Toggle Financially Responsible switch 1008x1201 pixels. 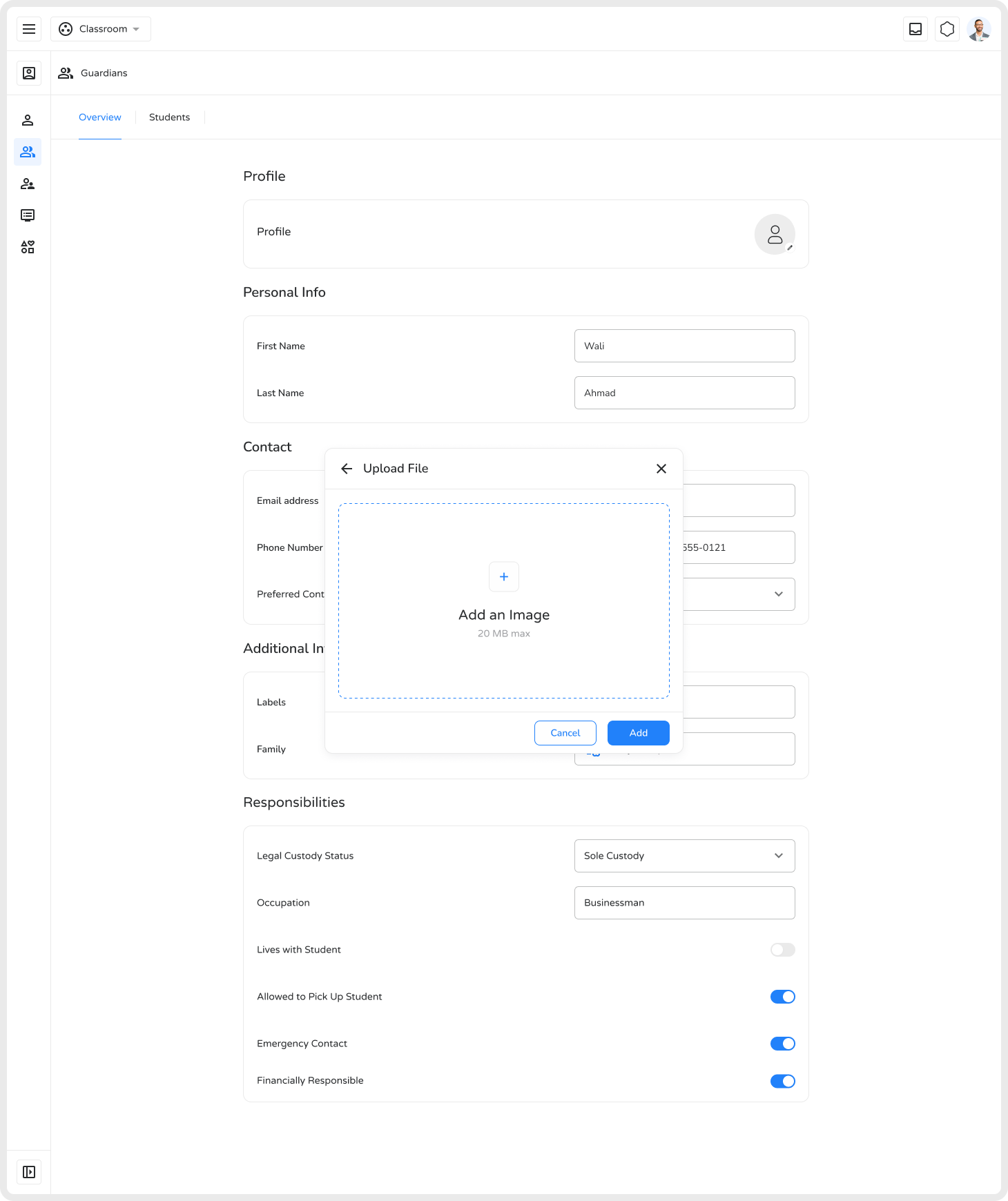point(782,1081)
